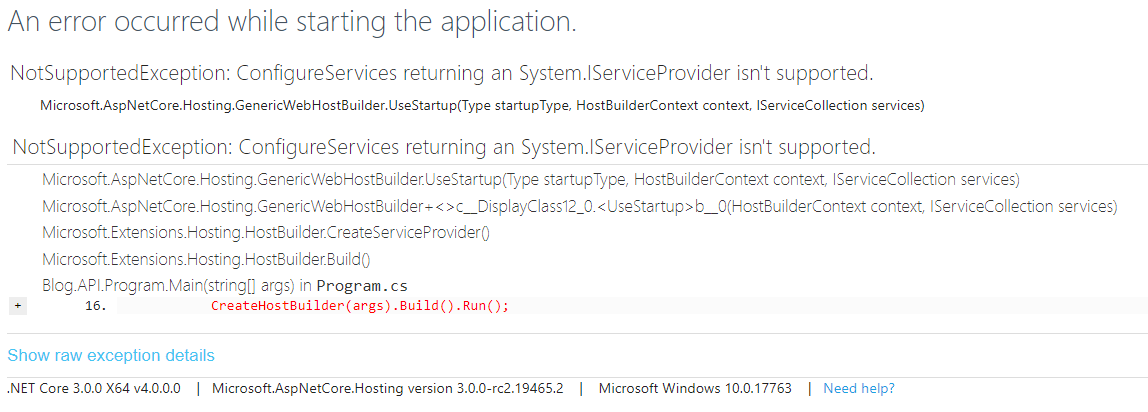Expand the code context for line 16

click(16, 305)
